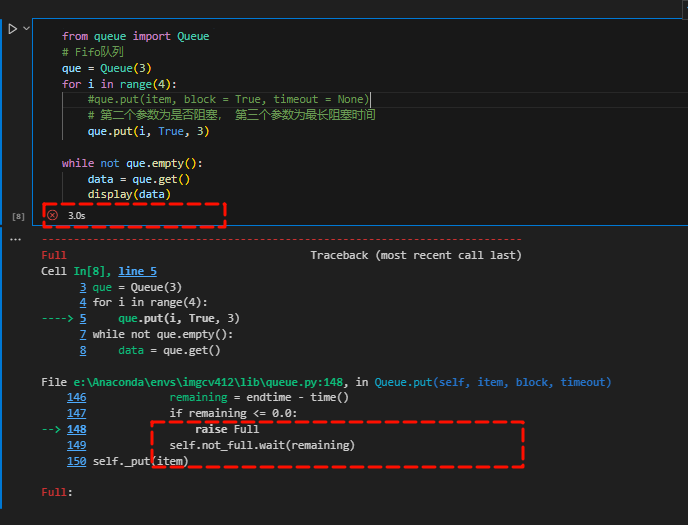The width and height of the screenshot is (688, 525).
Task: Click 'Queue.put(self, item, block, timeout)' signature
Action: (493, 382)
